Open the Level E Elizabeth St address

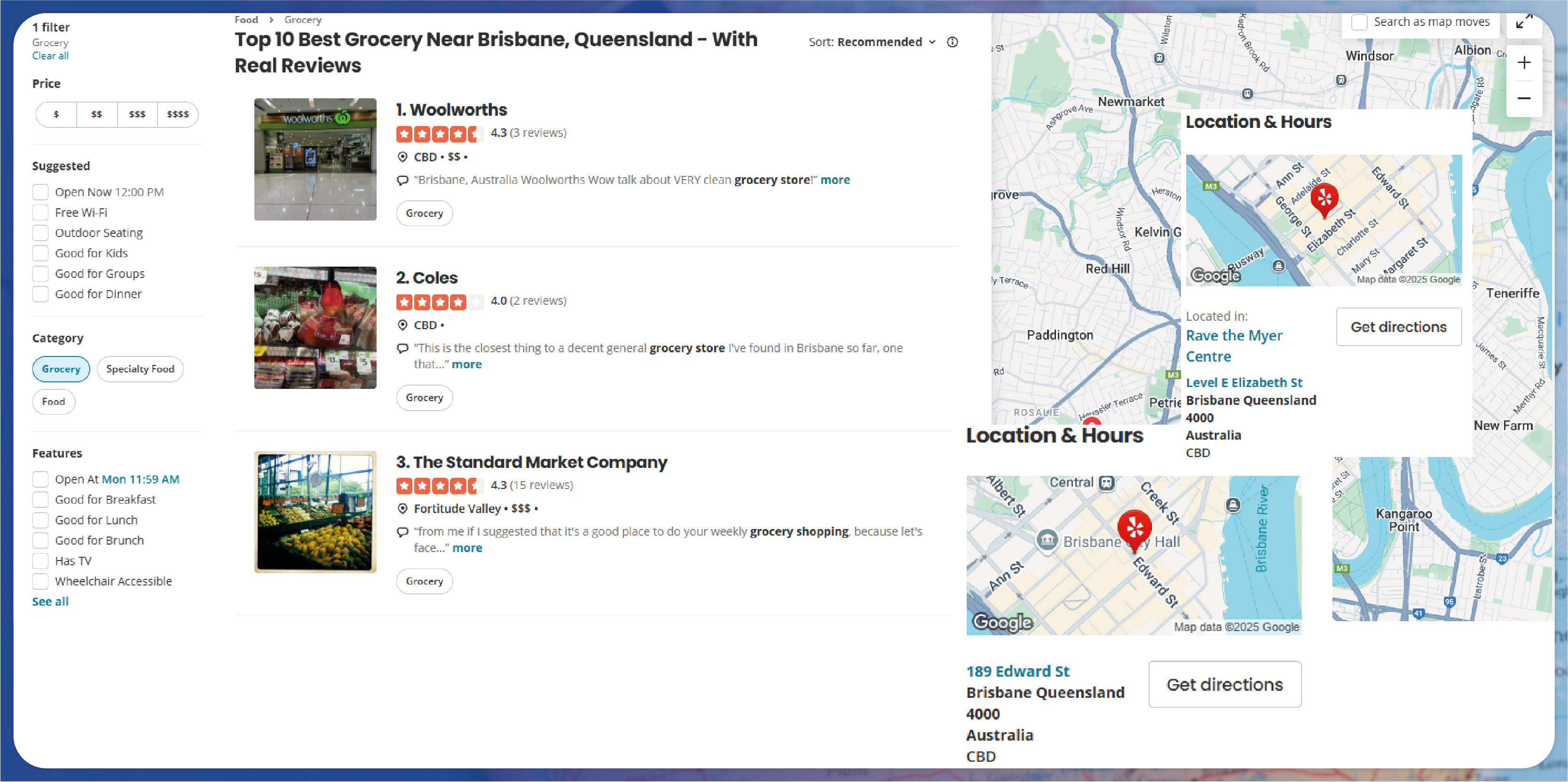[1244, 383]
